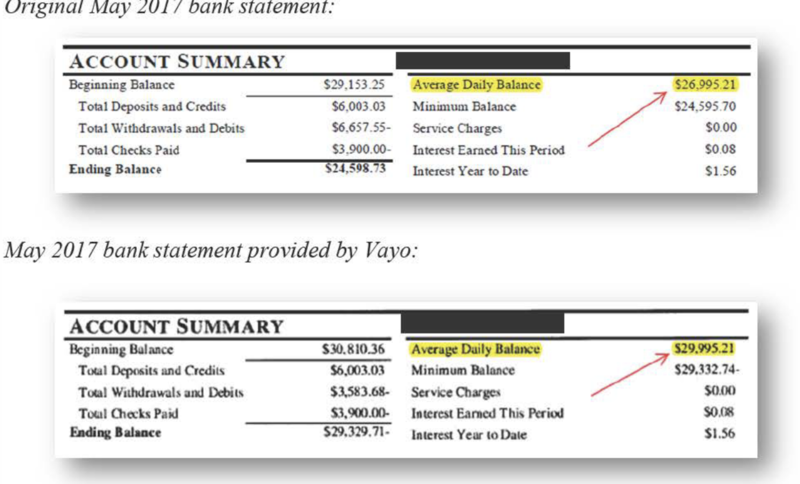The height and width of the screenshot is (484, 800).
Task: Click the $24,595.70 minimum balance value
Action: (x=706, y=106)
